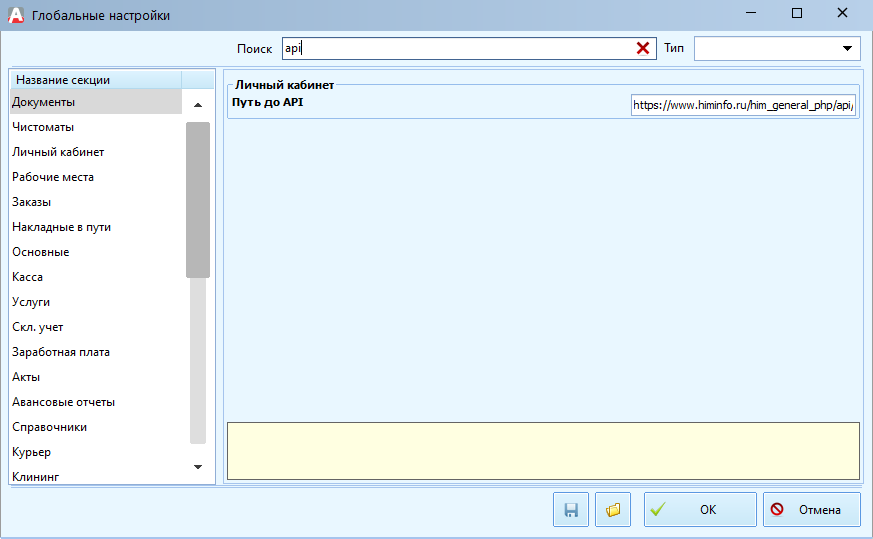Go to the Рабочие места section
The height and width of the screenshot is (539, 873).
coord(53,177)
